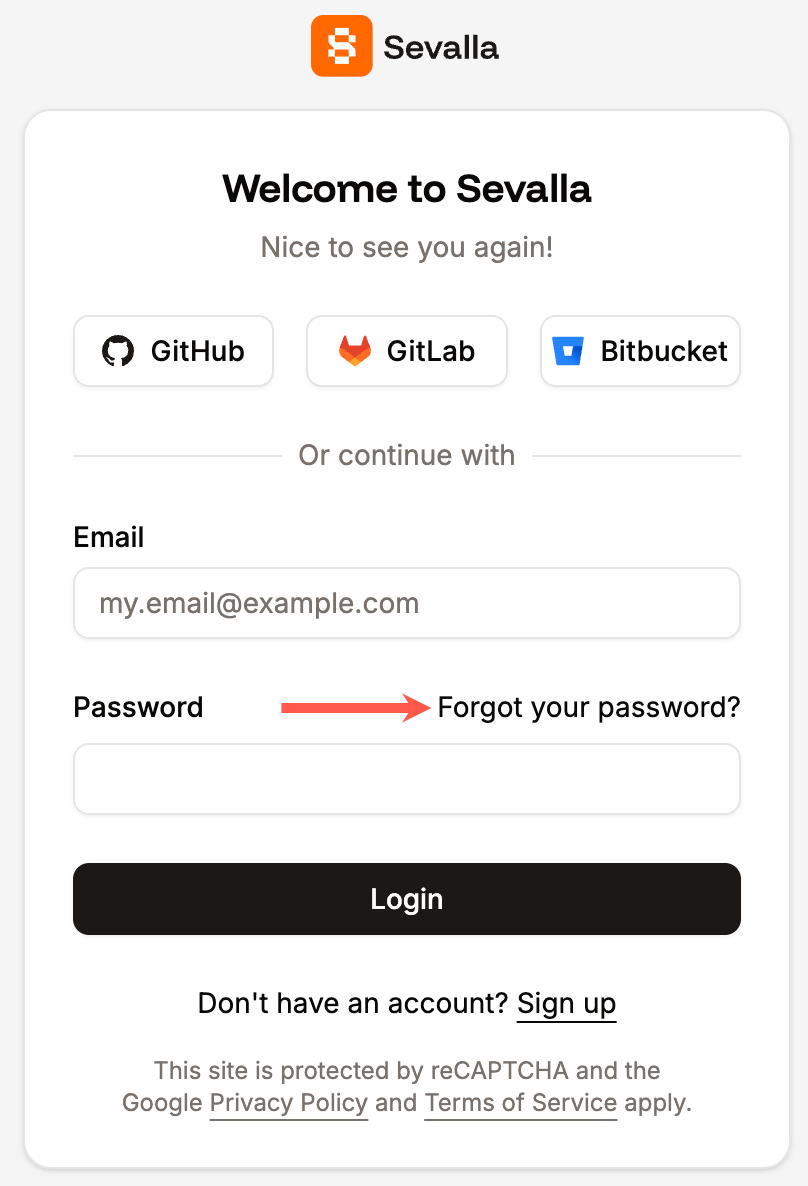Viewport: 808px width, 1186px height.
Task: Continue sign-in with Bitbucket
Action: 639,351
